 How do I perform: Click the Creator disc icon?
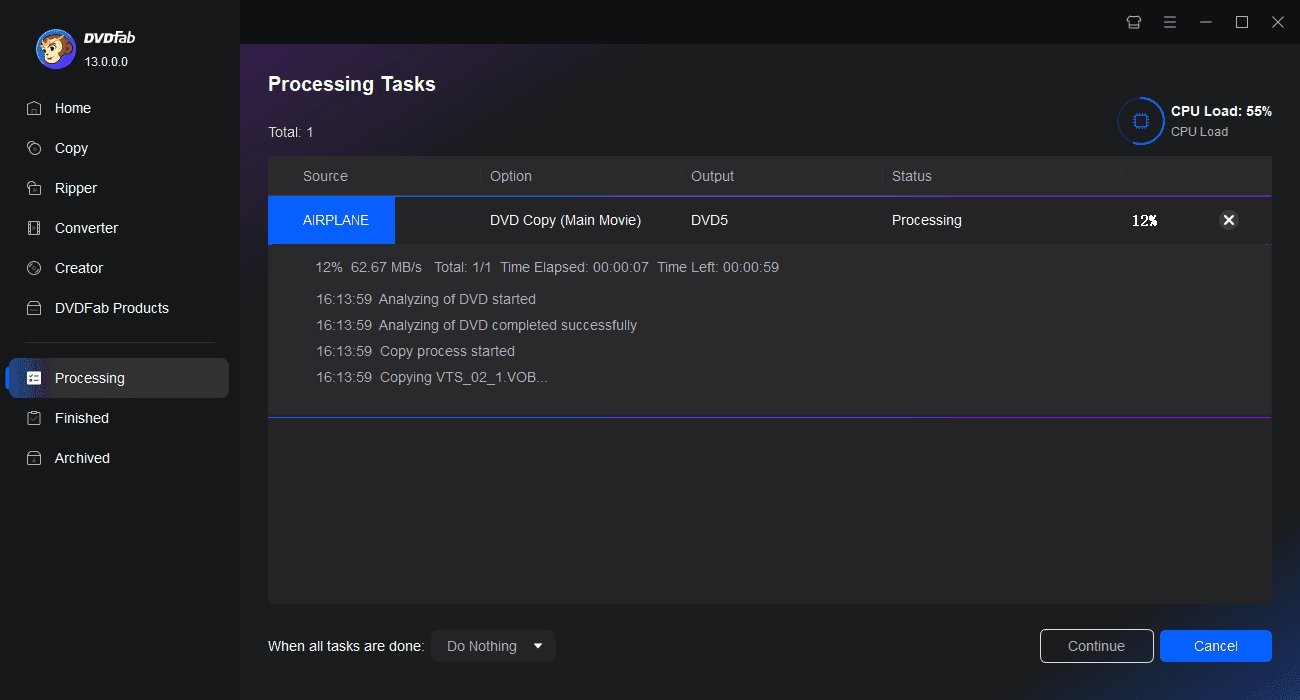pyautogui.click(x=34, y=268)
